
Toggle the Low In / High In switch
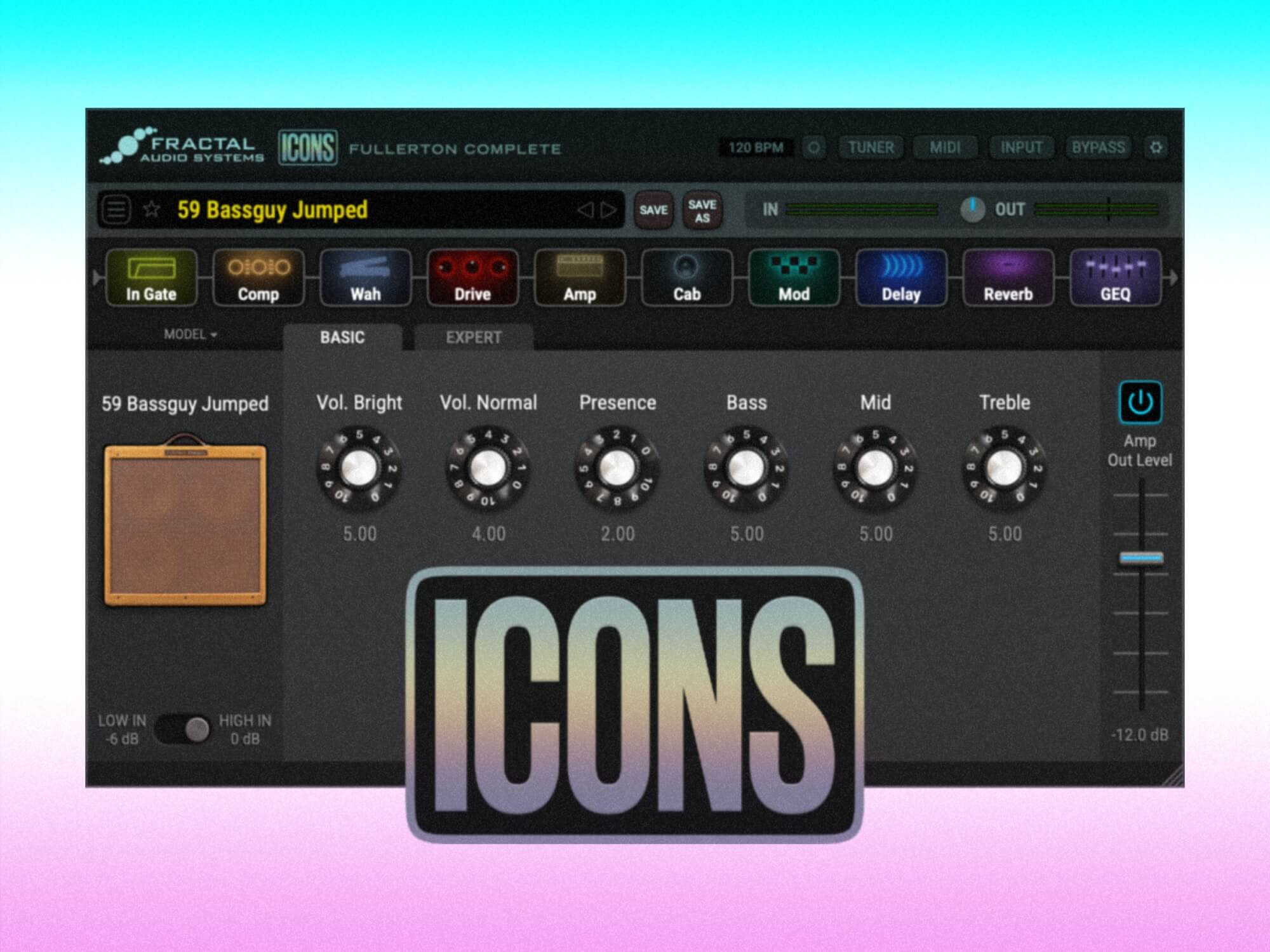coord(184,729)
